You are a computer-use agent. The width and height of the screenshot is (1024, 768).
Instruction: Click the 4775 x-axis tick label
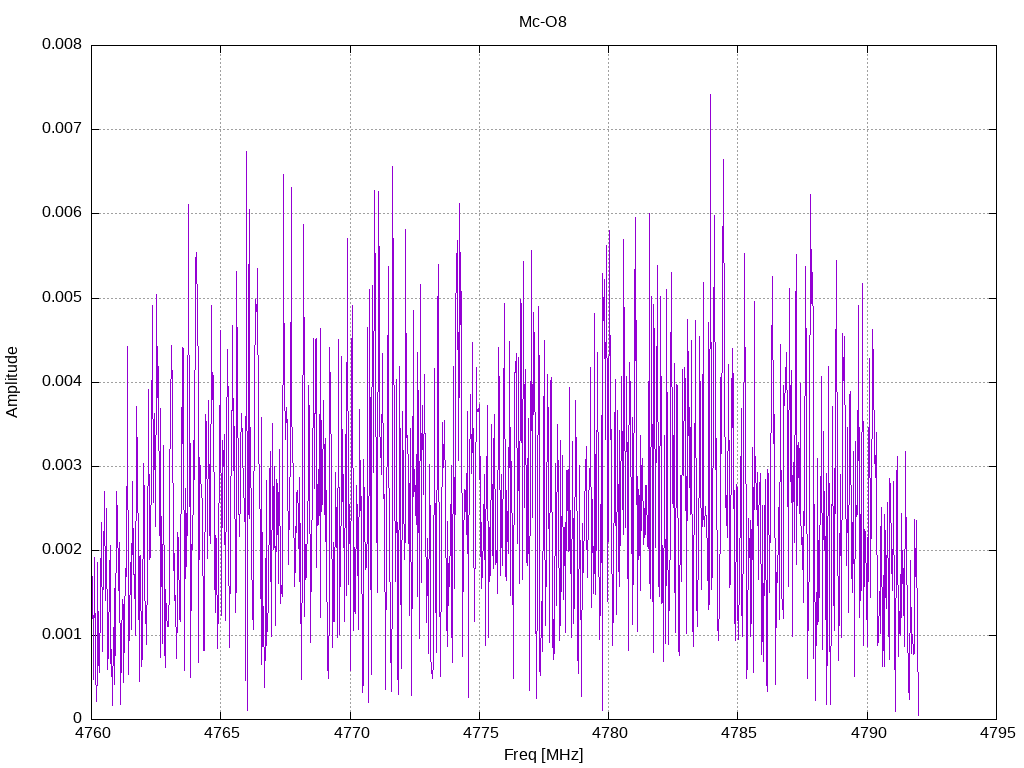click(x=481, y=733)
